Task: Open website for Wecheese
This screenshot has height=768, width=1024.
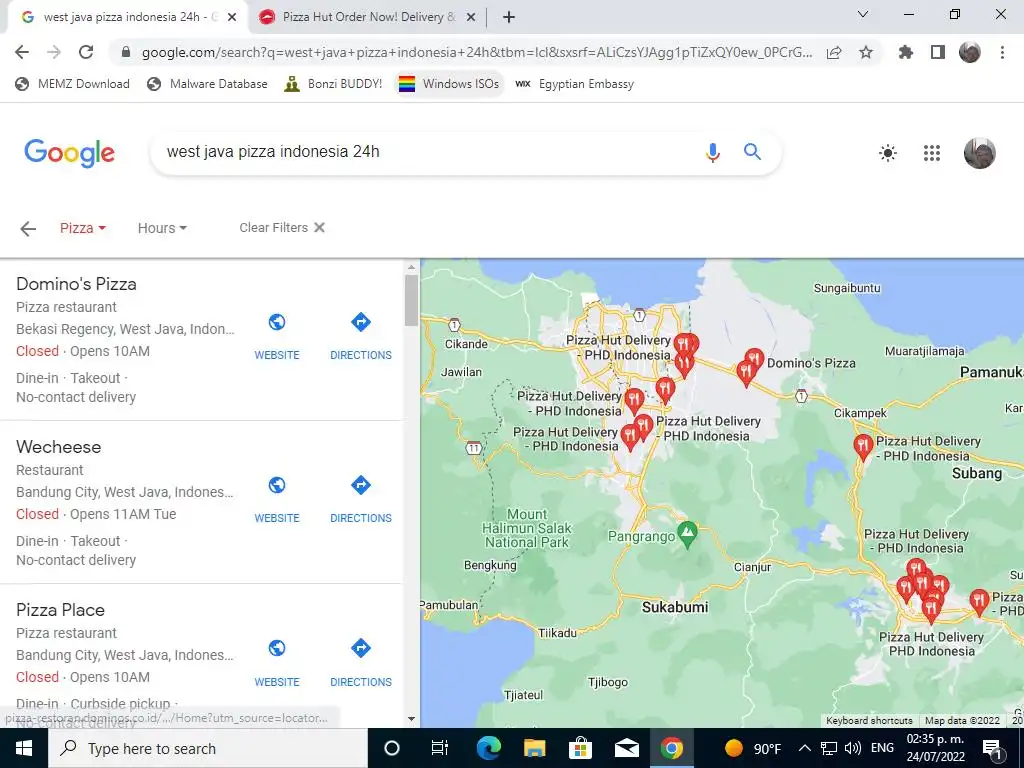Action: (x=277, y=500)
